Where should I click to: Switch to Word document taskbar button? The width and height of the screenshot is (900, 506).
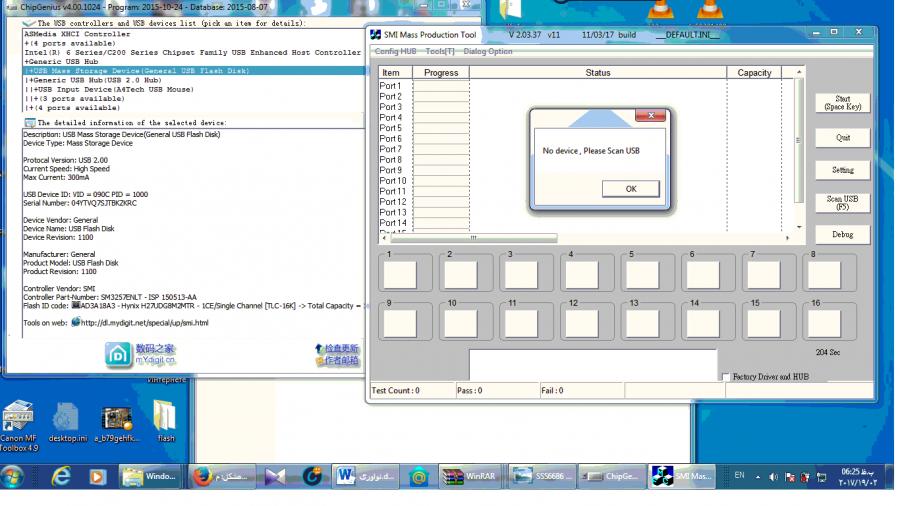pos(366,476)
